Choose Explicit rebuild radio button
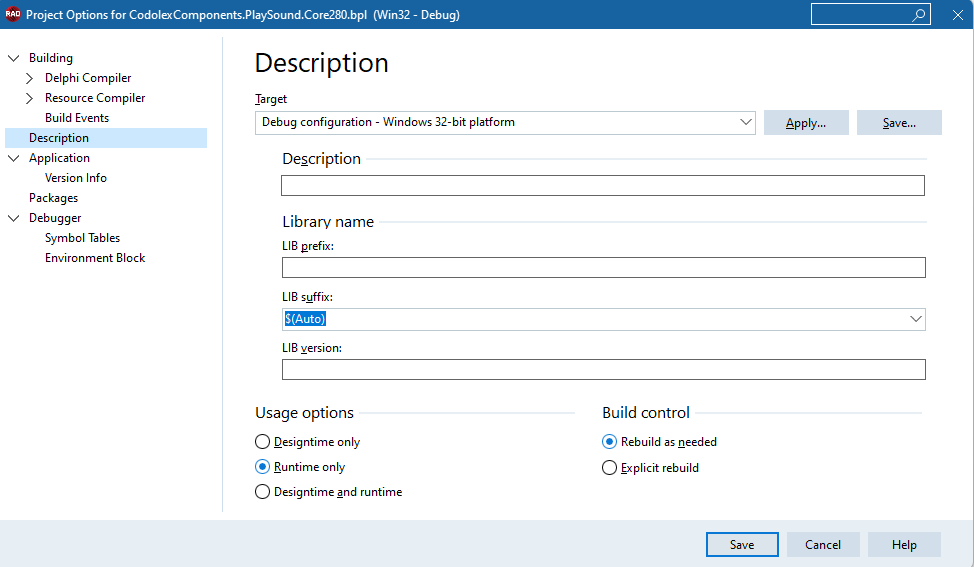Viewport: 974px width, 567px height. point(609,468)
